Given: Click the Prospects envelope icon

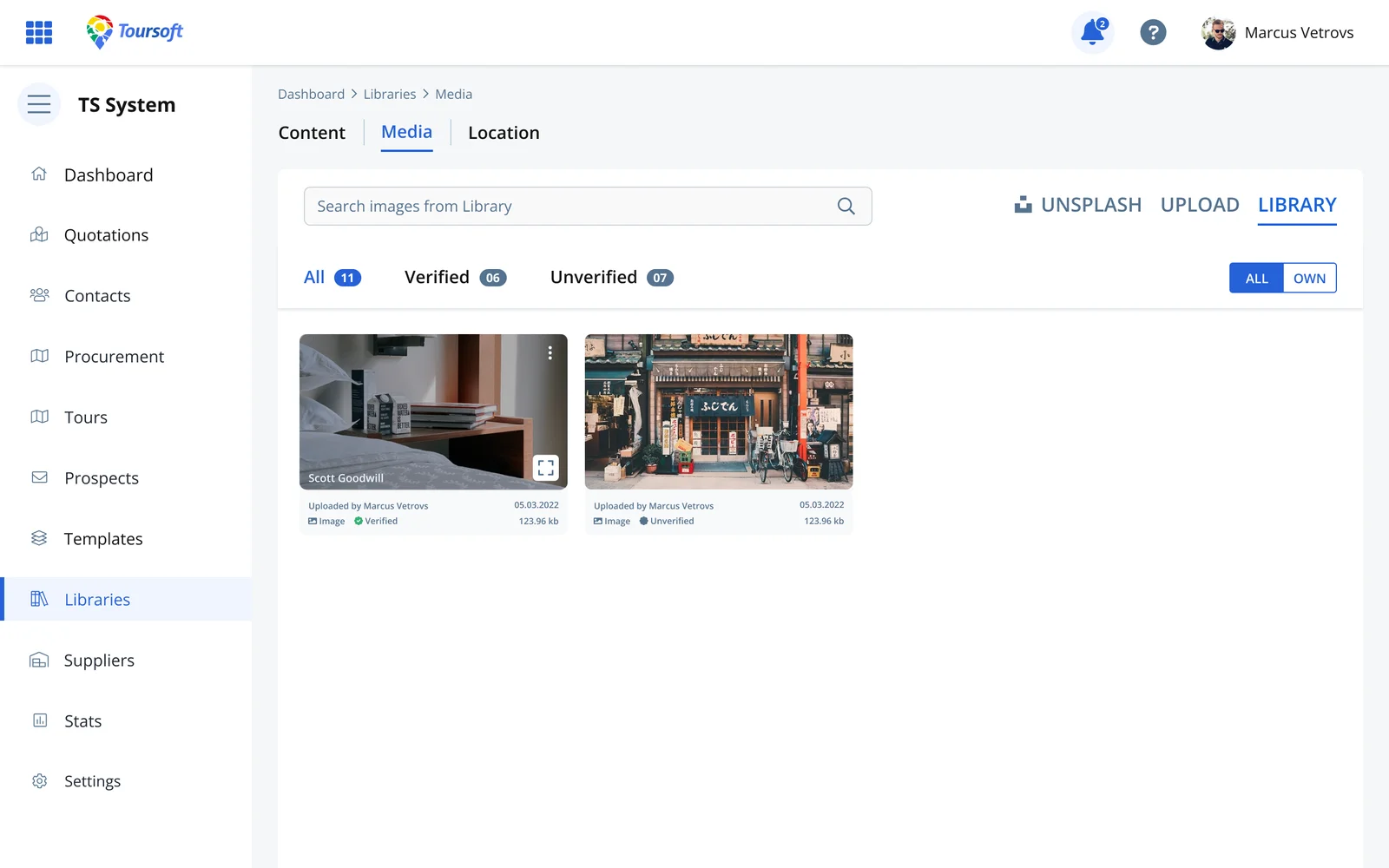Looking at the screenshot, I should (39, 477).
